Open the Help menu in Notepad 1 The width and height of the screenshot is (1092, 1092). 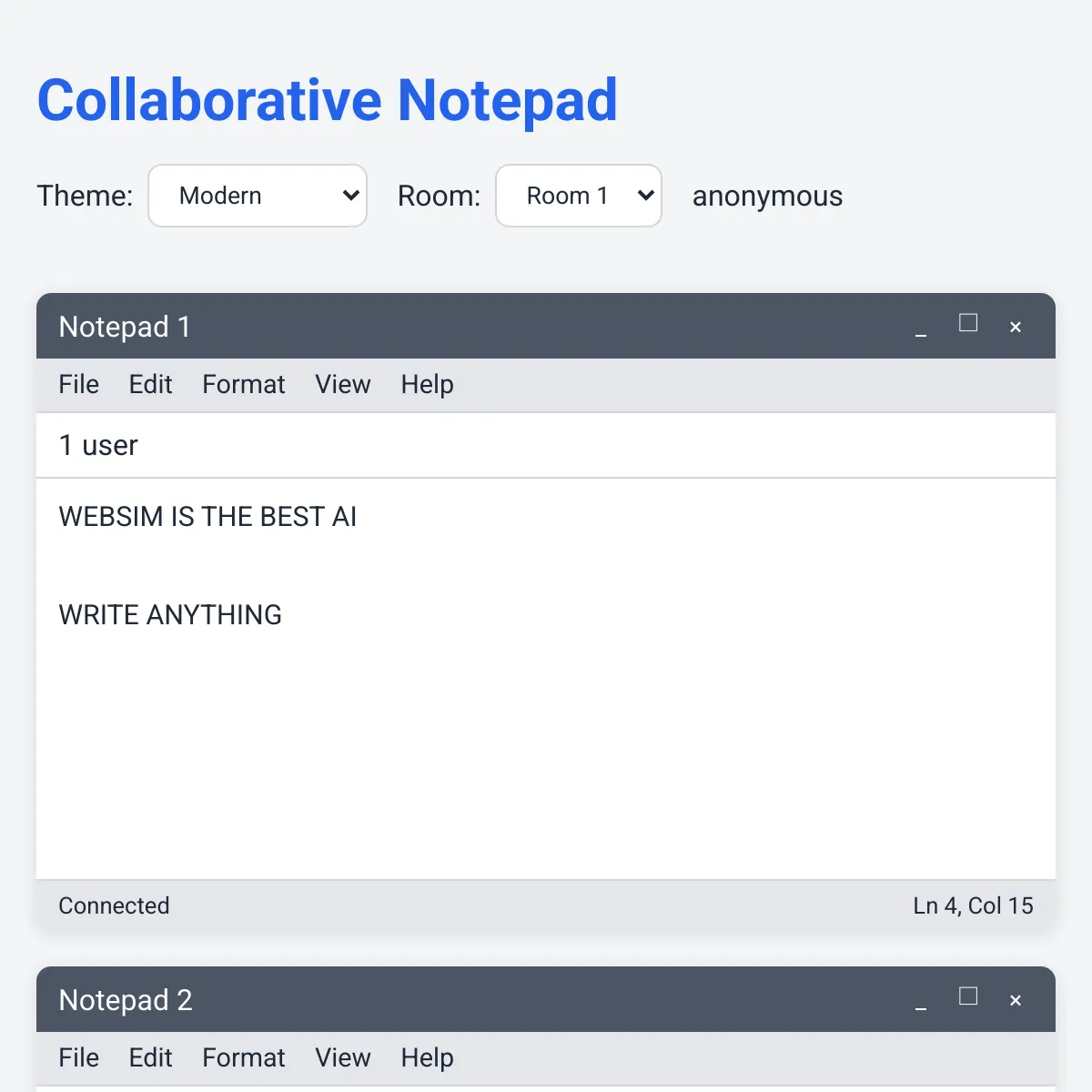click(426, 384)
